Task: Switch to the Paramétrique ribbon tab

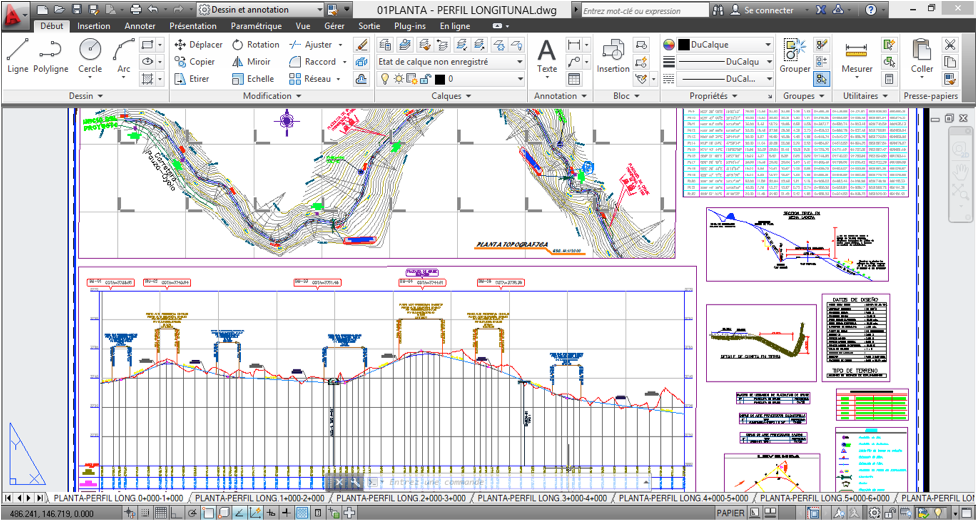Action: click(x=256, y=26)
